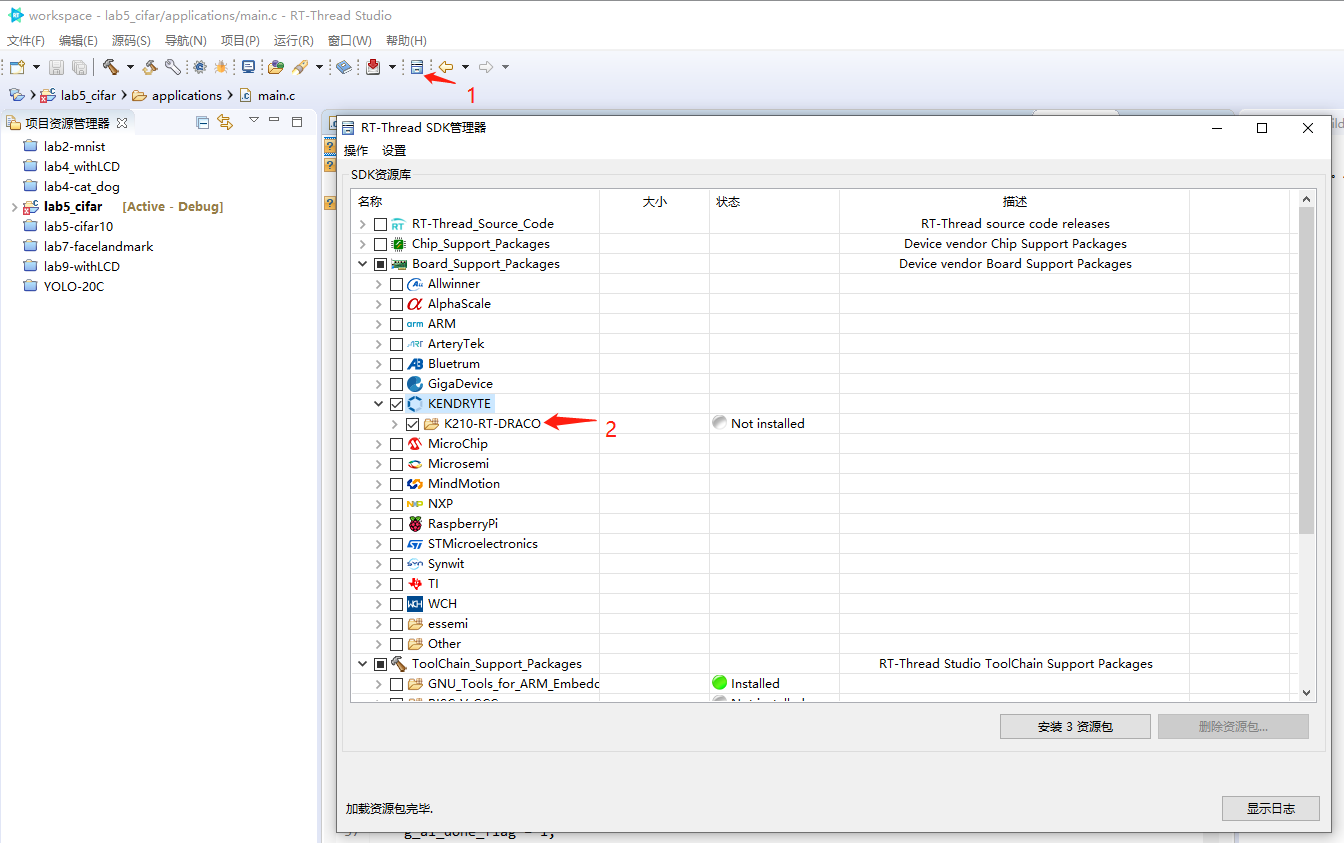This screenshot has height=843, width=1344.
Task: Uncheck the KENDRYTE checkbox
Action: point(396,404)
